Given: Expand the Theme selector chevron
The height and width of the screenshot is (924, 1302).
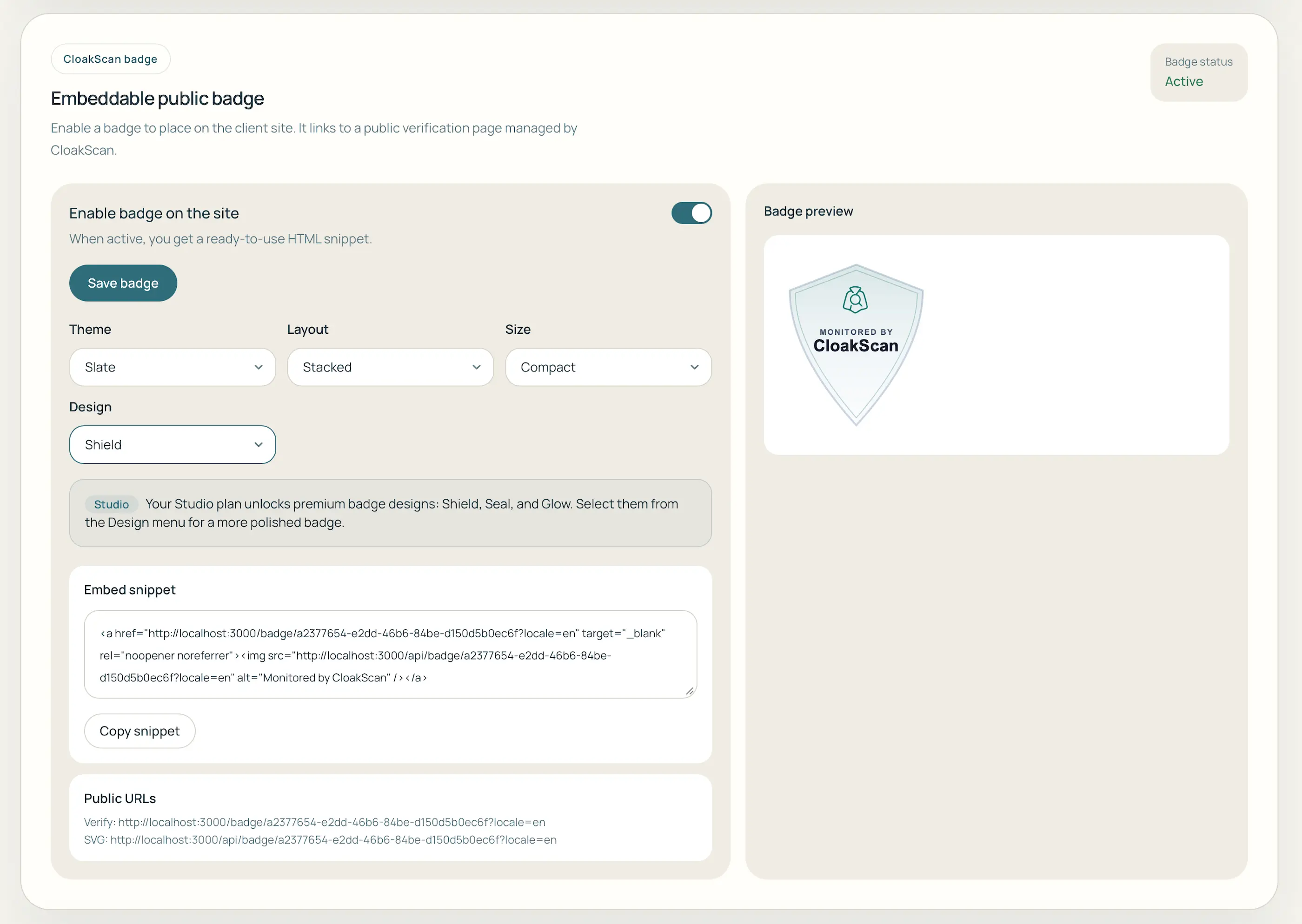Looking at the screenshot, I should point(259,367).
